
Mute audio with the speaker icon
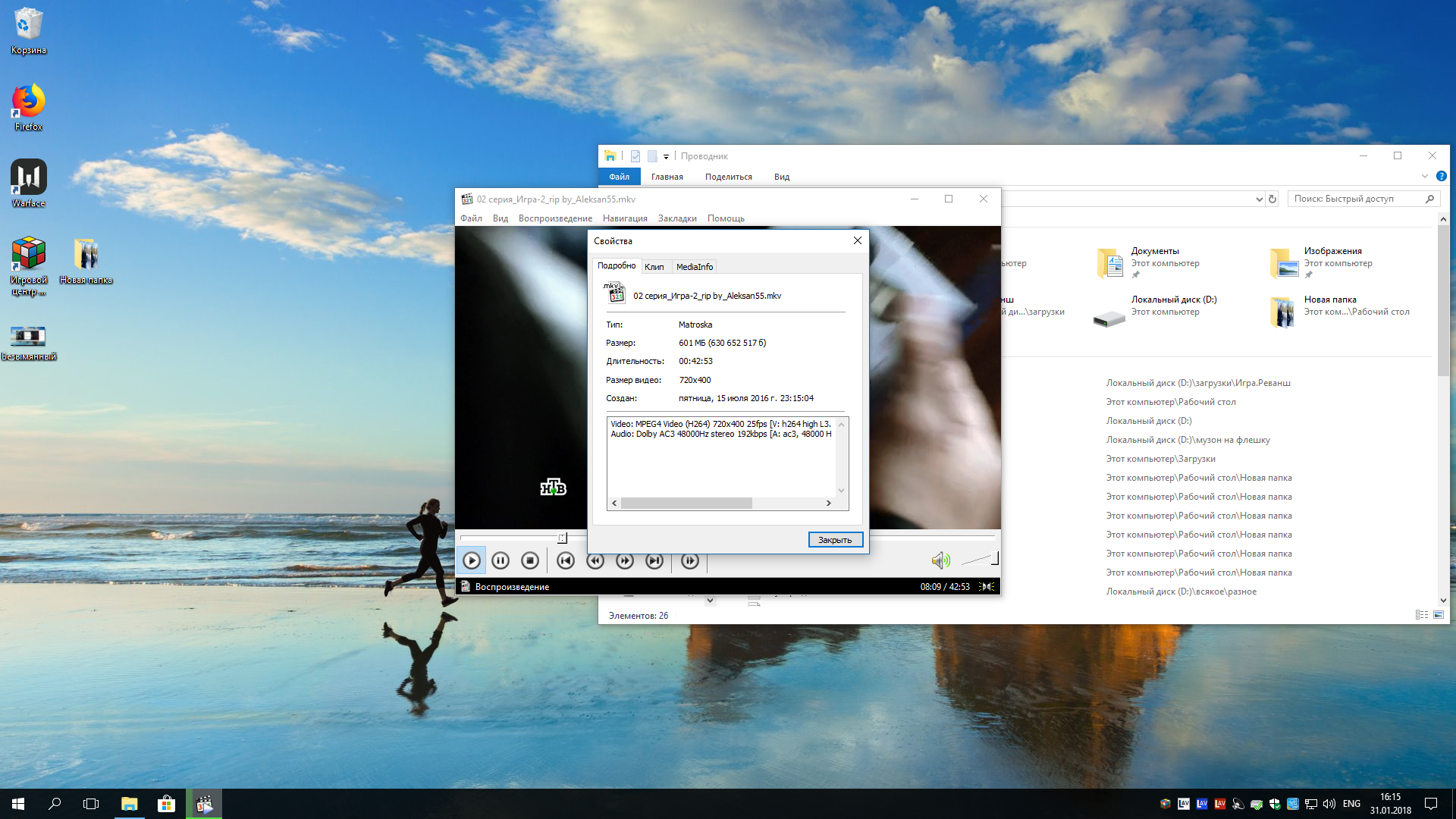pyautogui.click(x=940, y=560)
